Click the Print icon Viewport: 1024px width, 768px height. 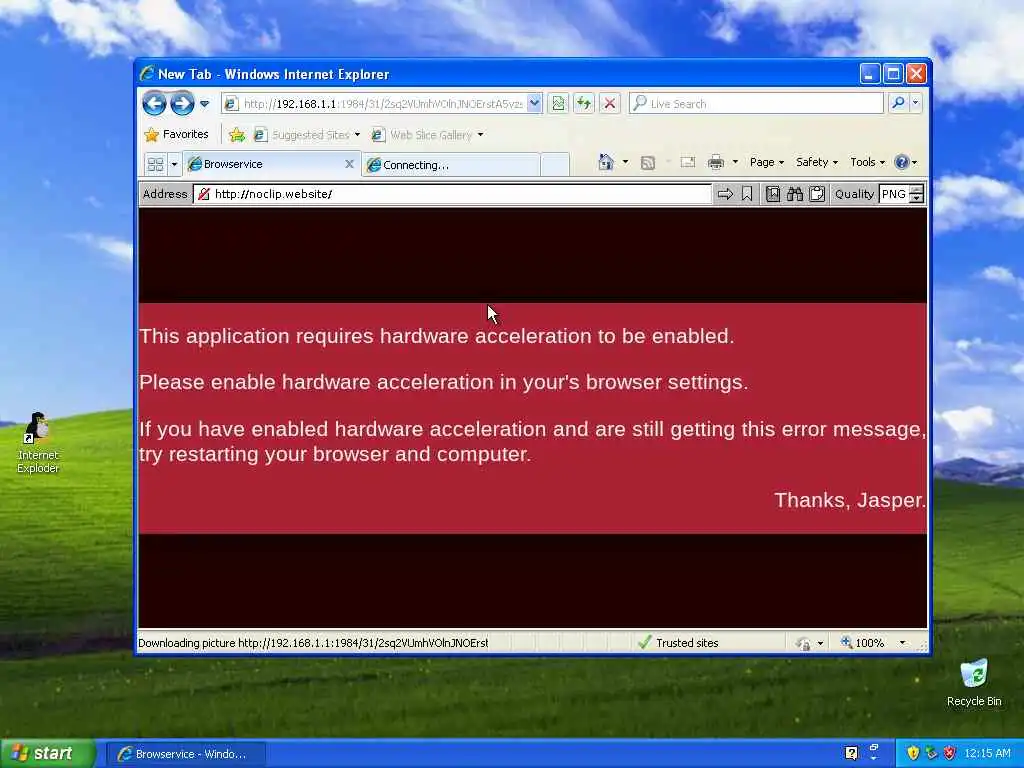coord(716,162)
